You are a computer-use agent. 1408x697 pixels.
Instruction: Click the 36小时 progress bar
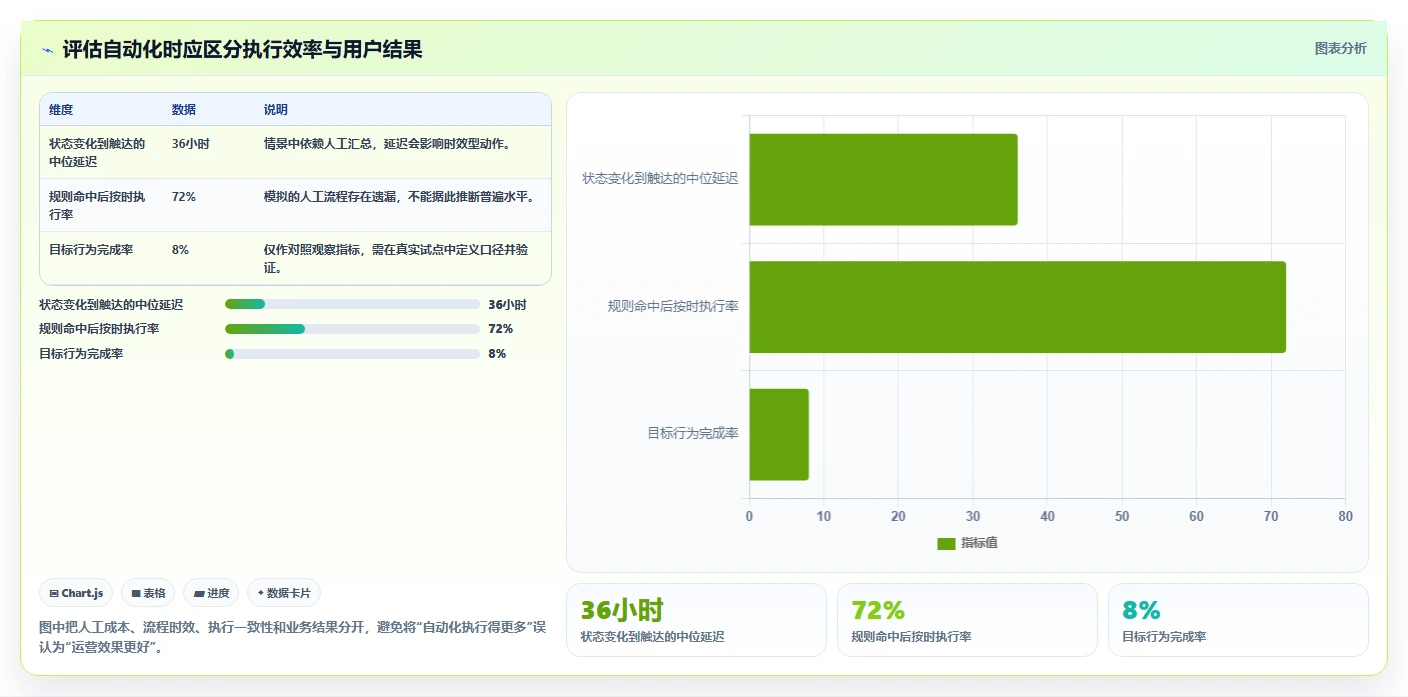point(353,304)
